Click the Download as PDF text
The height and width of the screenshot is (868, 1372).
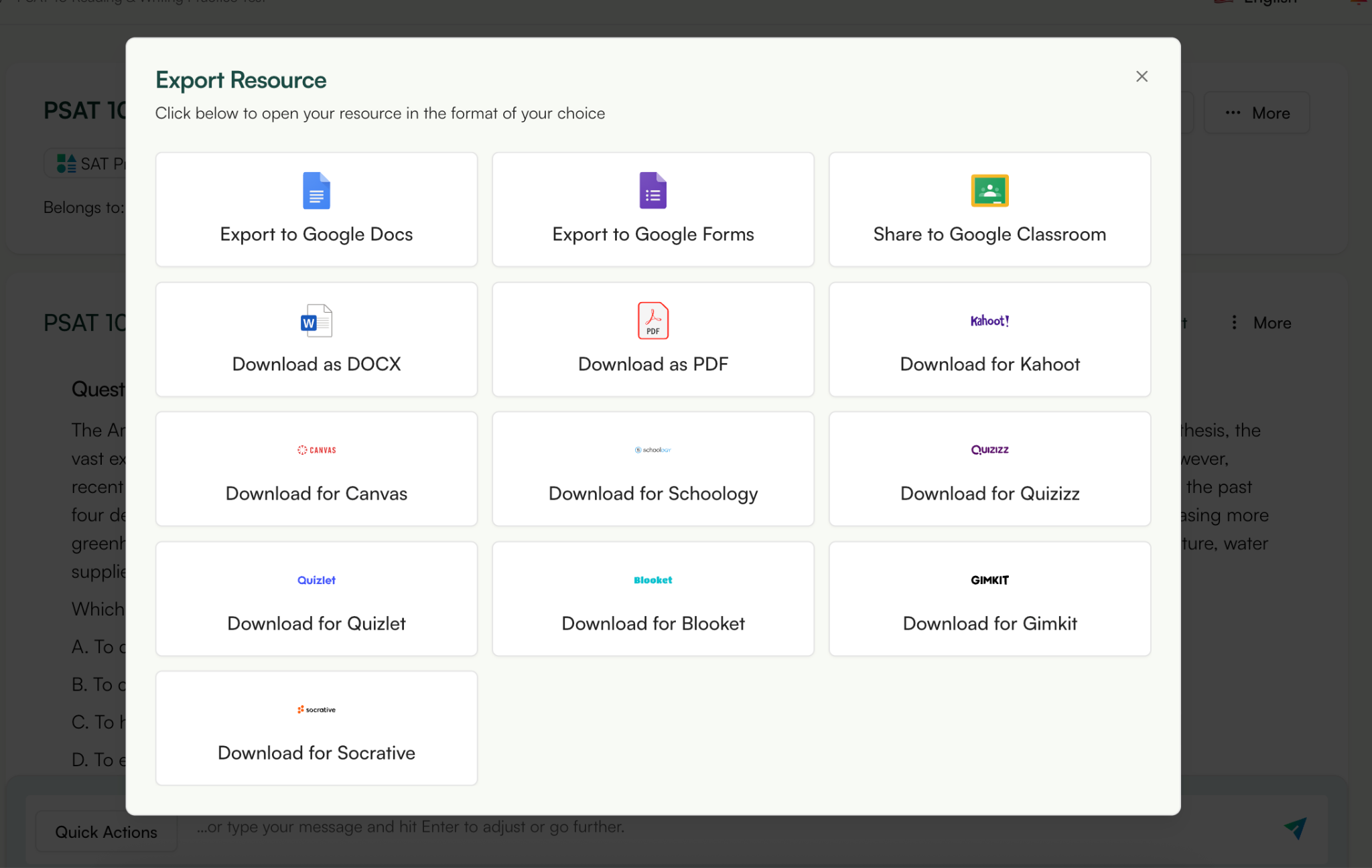coord(653,364)
